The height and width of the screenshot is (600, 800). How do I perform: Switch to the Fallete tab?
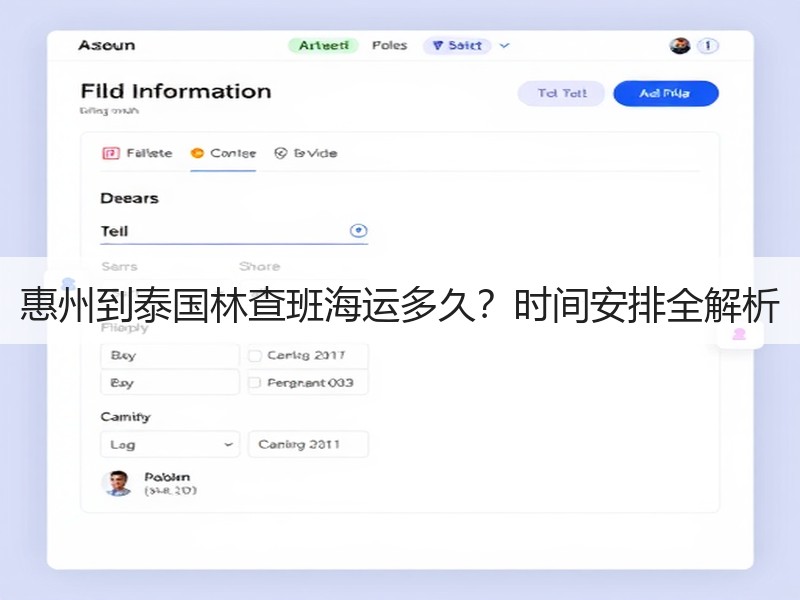137,153
